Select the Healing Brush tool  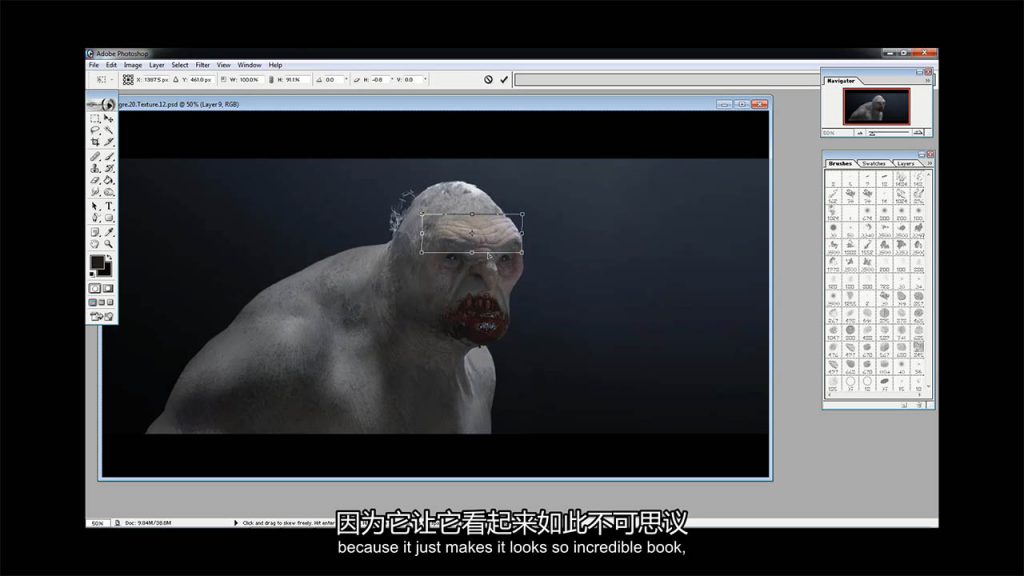tap(95, 157)
